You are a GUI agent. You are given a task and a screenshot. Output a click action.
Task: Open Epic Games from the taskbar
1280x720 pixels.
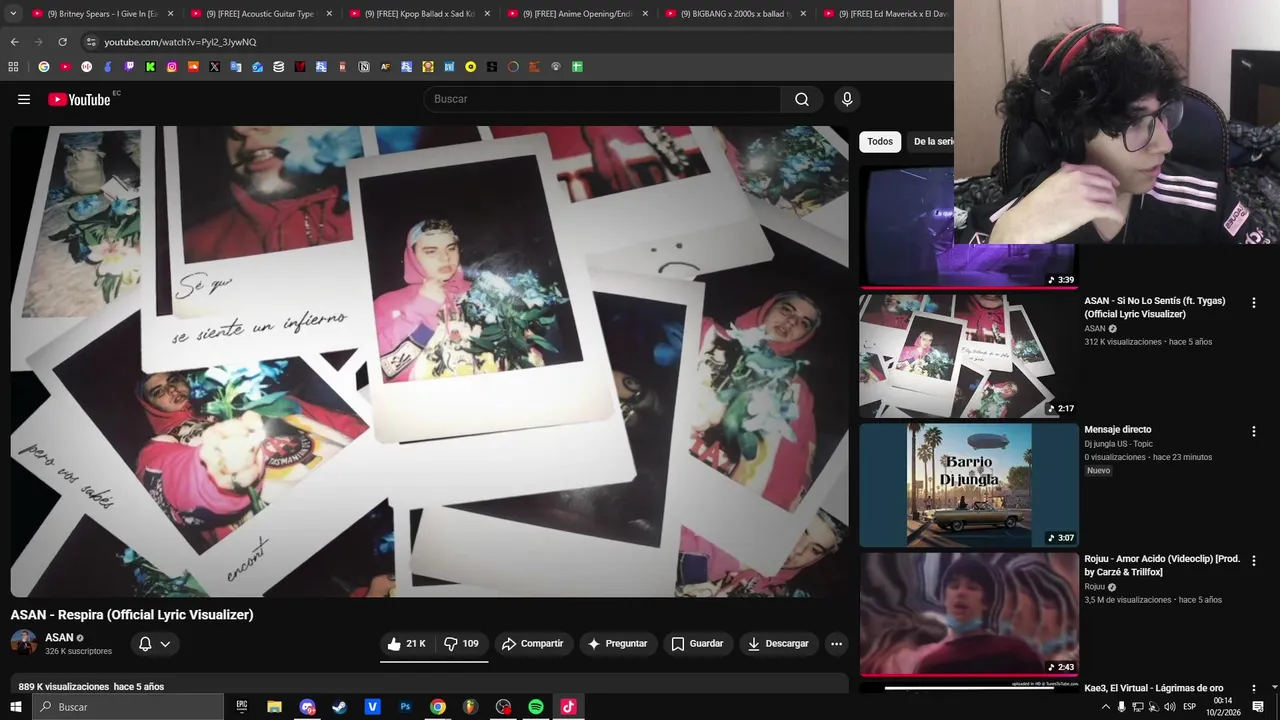click(x=242, y=707)
